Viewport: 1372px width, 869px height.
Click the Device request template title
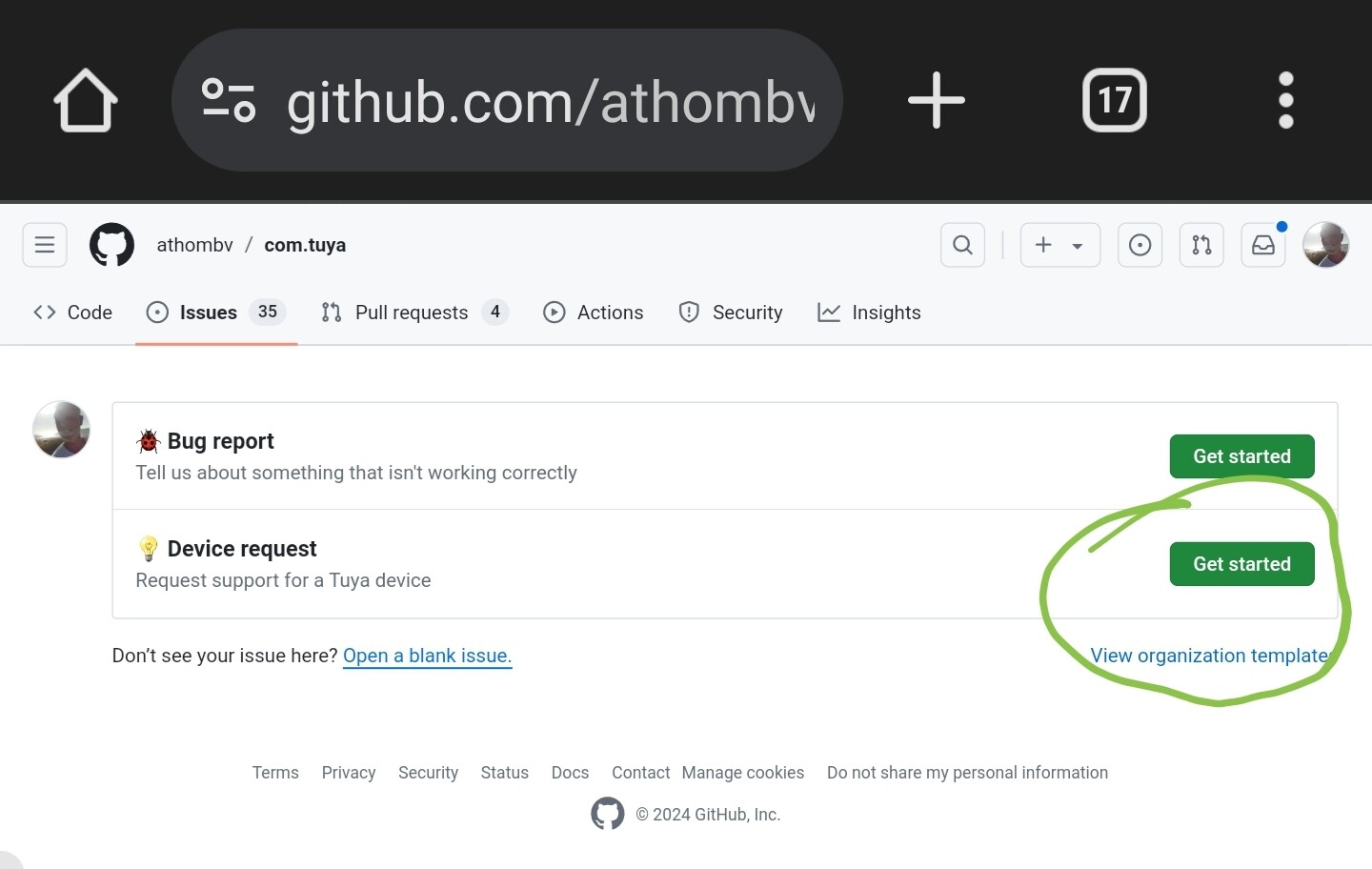242,549
